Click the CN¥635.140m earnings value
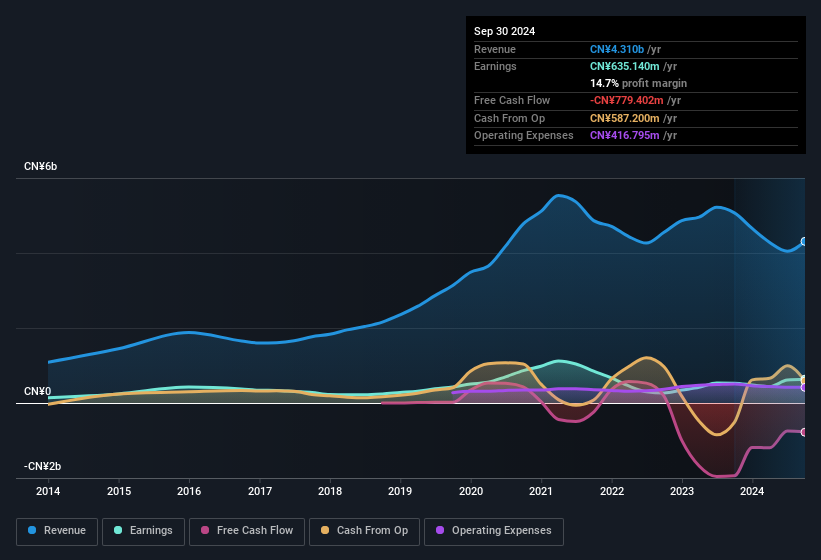 click(625, 66)
